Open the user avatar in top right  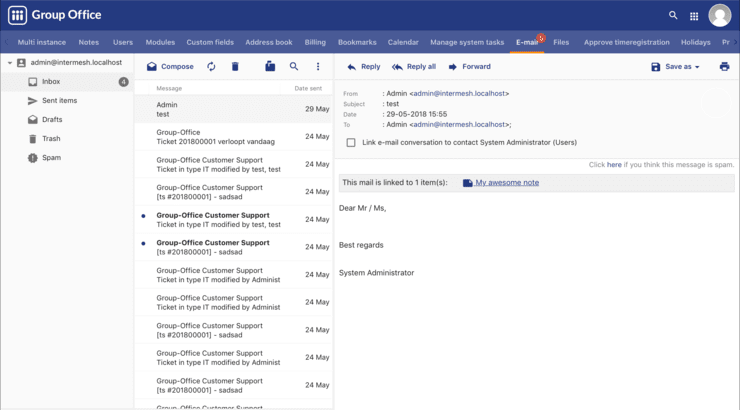pos(719,16)
